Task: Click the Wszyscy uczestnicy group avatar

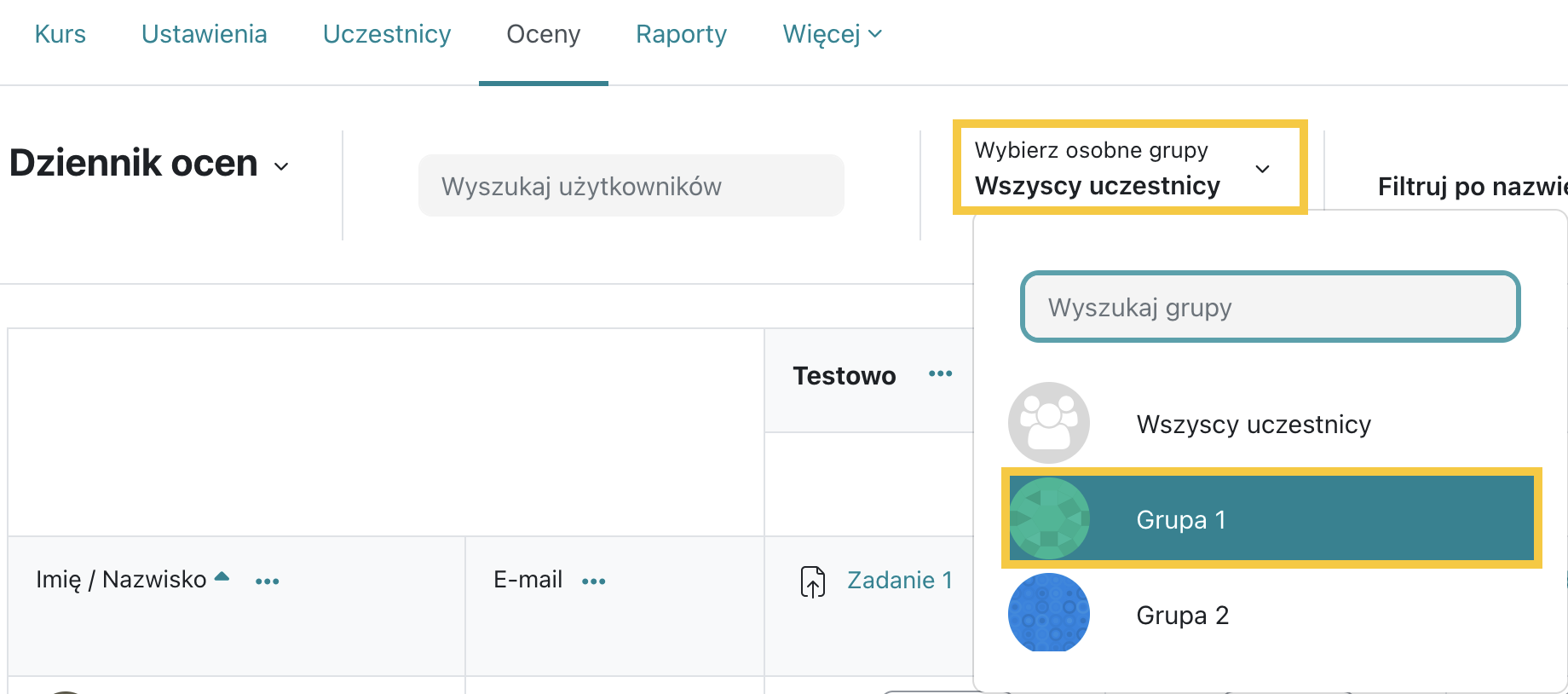Action: pos(1049,423)
